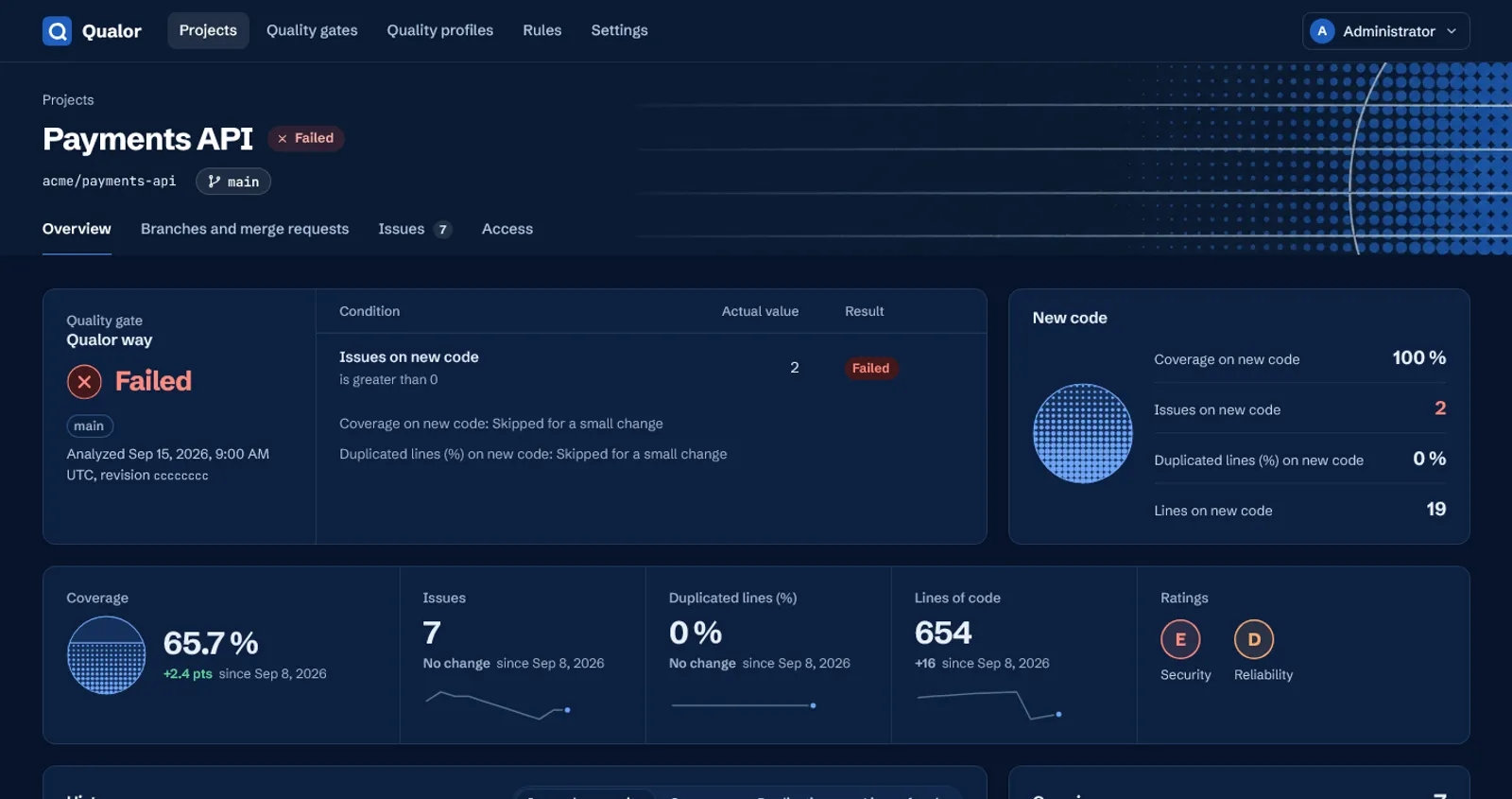Click the red failed X icon under Qualor way
The width and height of the screenshot is (1512, 799).
84,381
